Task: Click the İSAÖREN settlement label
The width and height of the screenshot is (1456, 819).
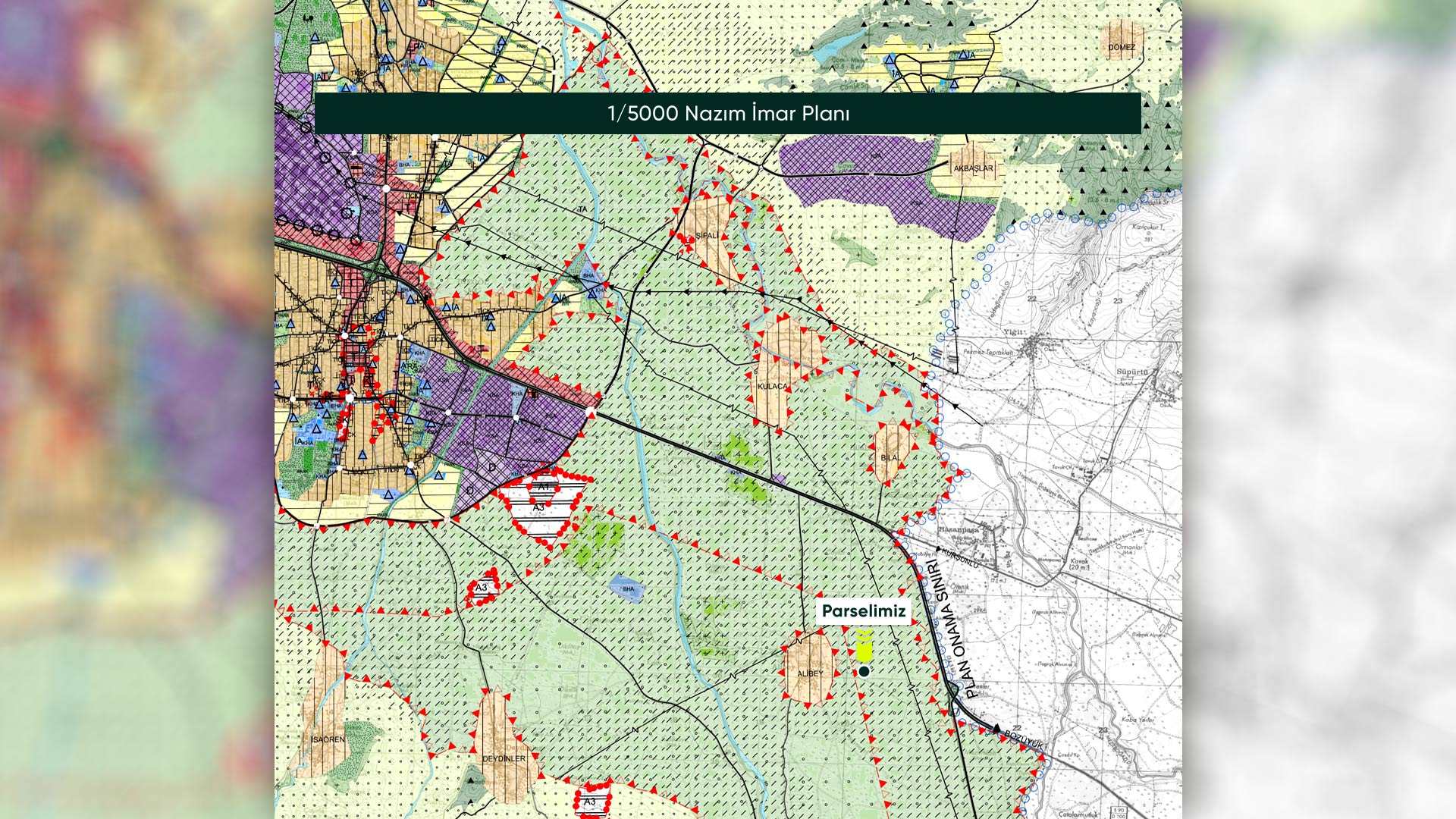Action: point(328,739)
